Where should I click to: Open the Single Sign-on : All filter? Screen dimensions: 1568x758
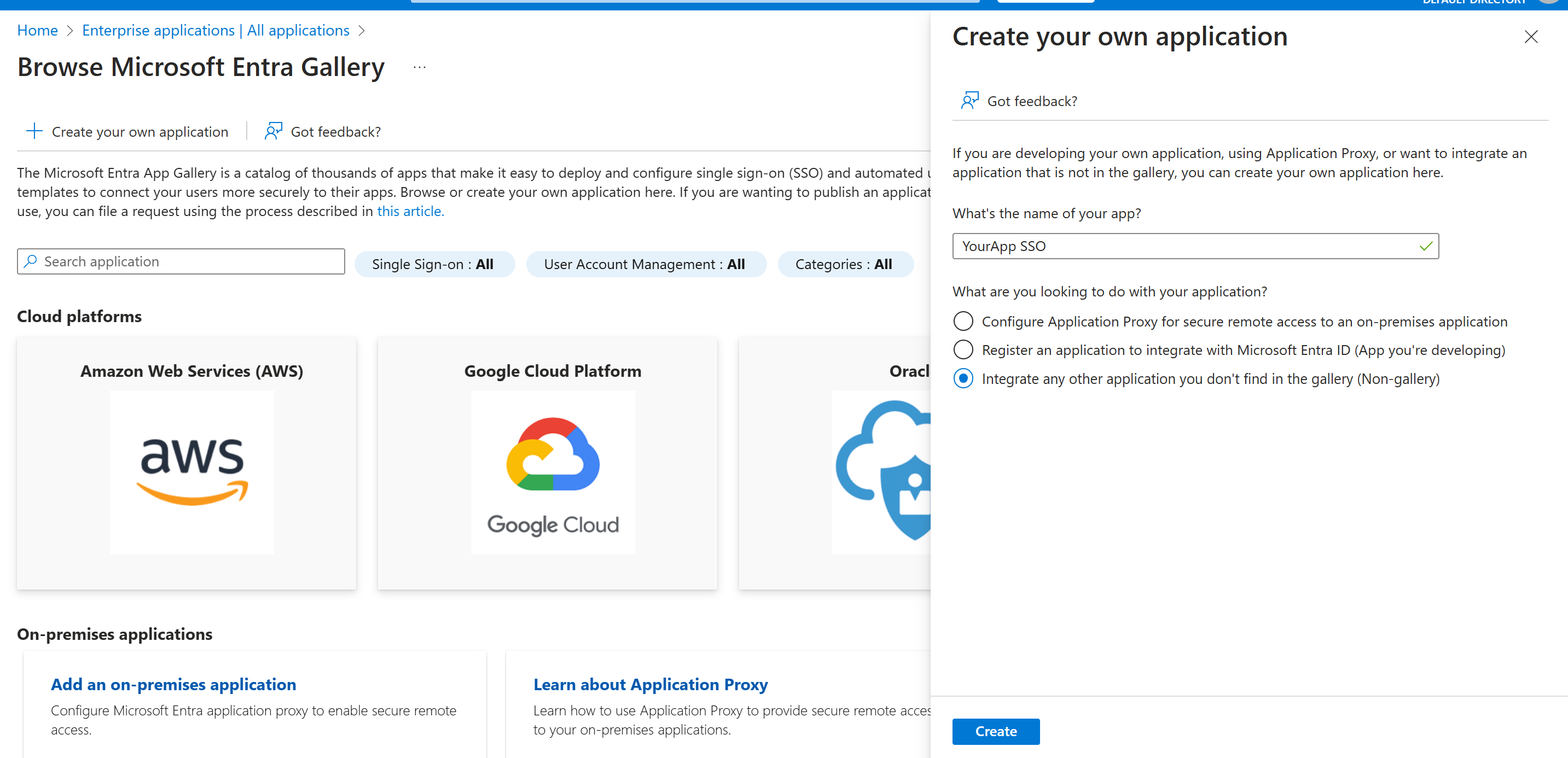point(434,264)
